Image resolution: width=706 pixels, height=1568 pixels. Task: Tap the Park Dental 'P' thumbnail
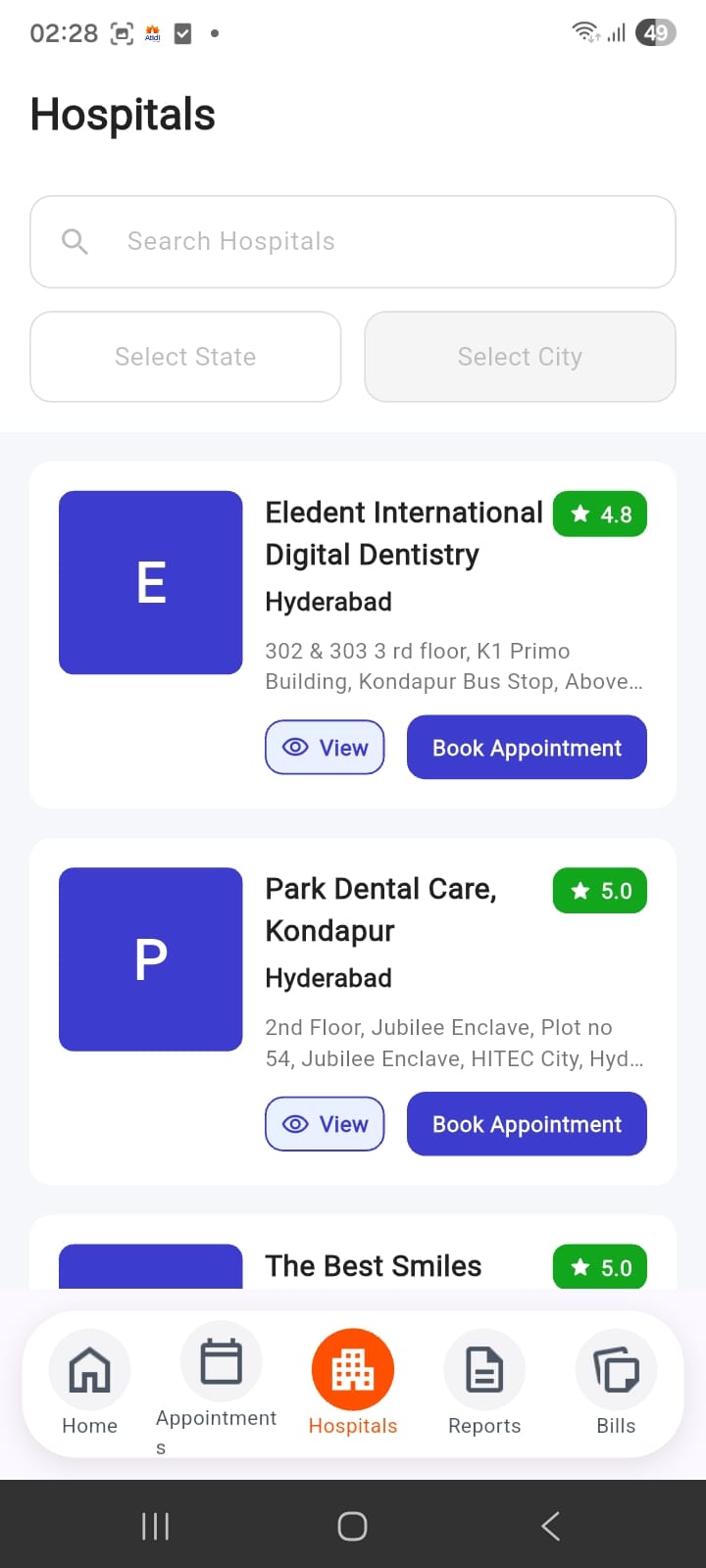[151, 958]
